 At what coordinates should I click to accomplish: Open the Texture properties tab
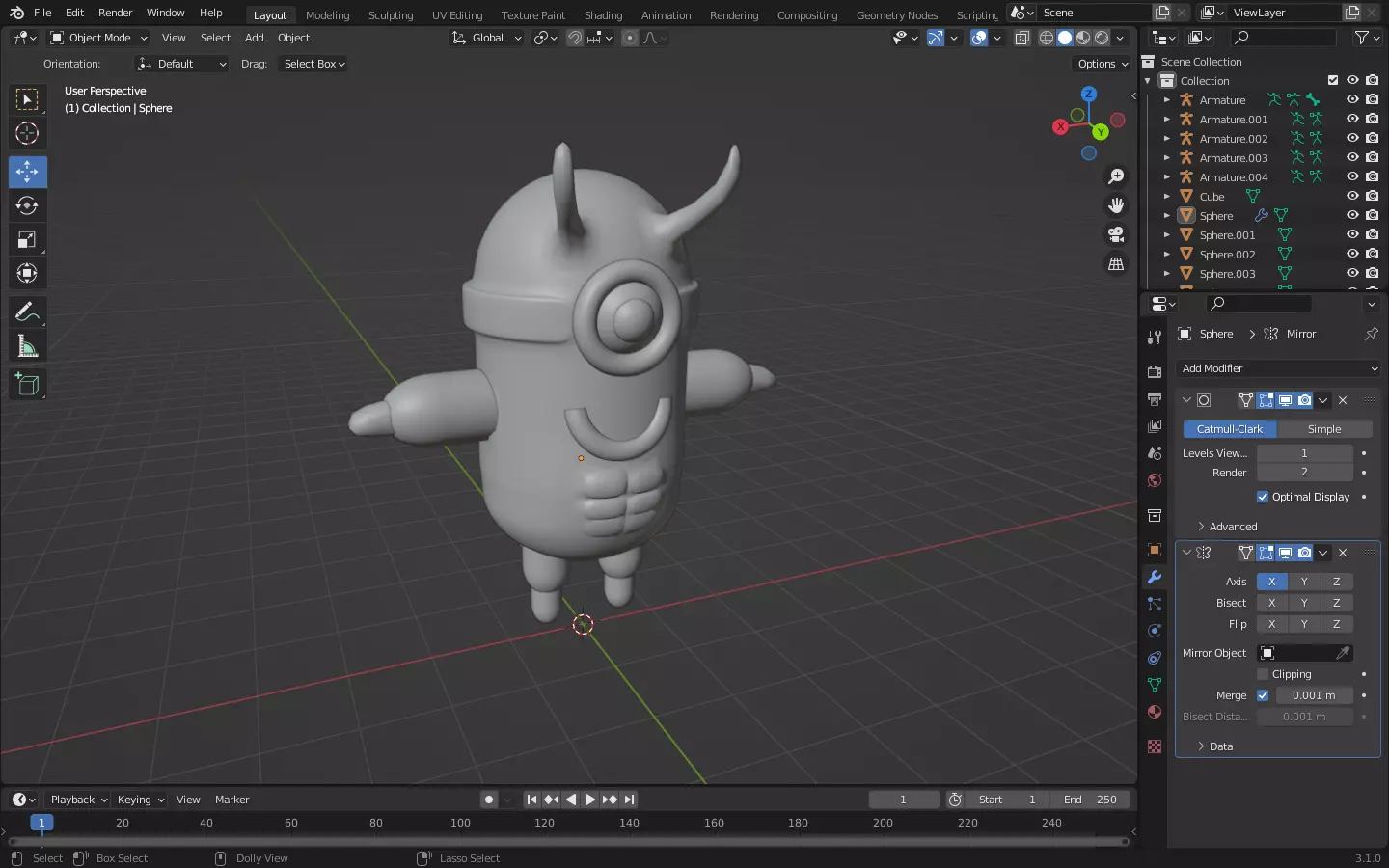(1155, 746)
